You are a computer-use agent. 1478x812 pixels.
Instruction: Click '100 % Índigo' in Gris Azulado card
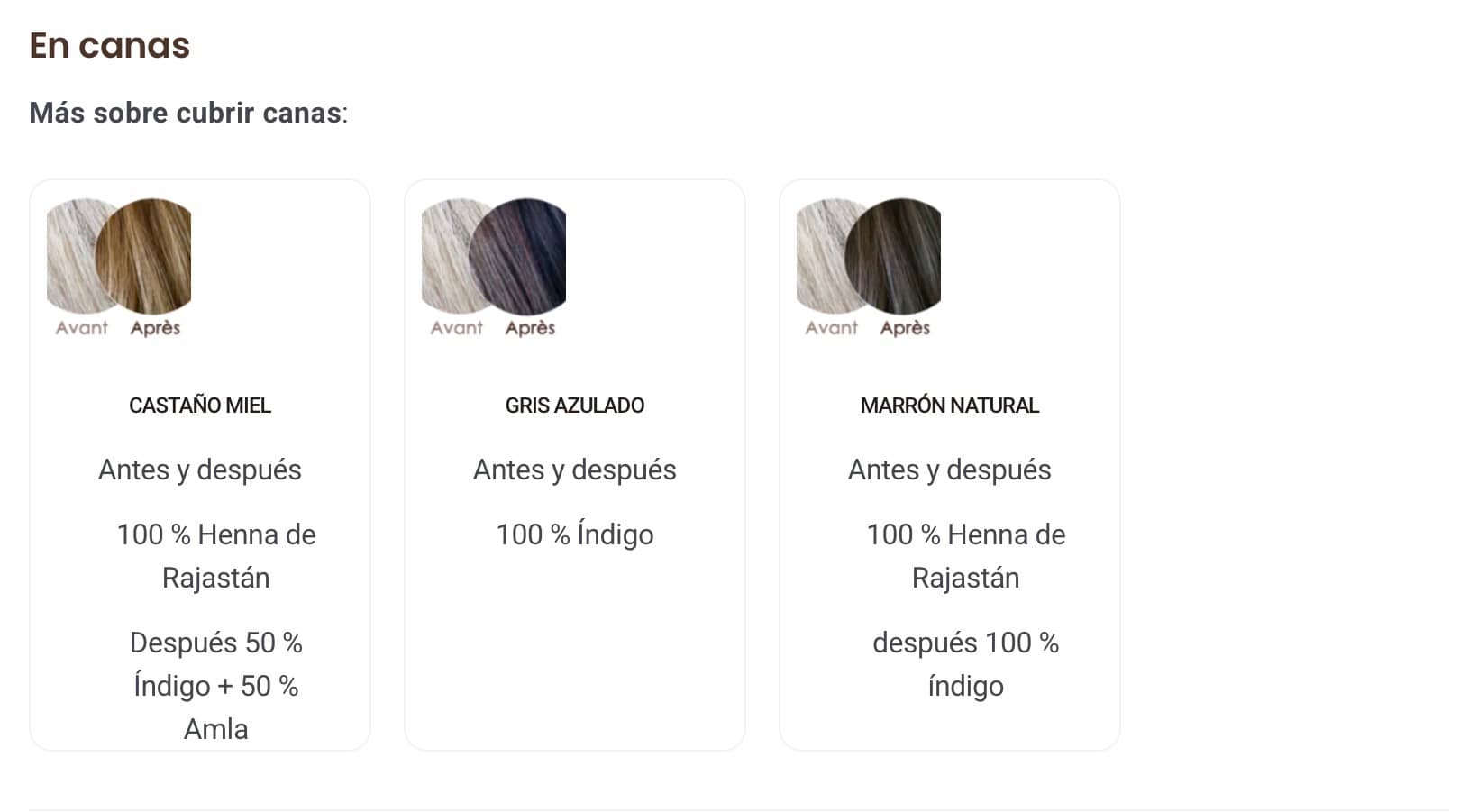pos(575,534)
